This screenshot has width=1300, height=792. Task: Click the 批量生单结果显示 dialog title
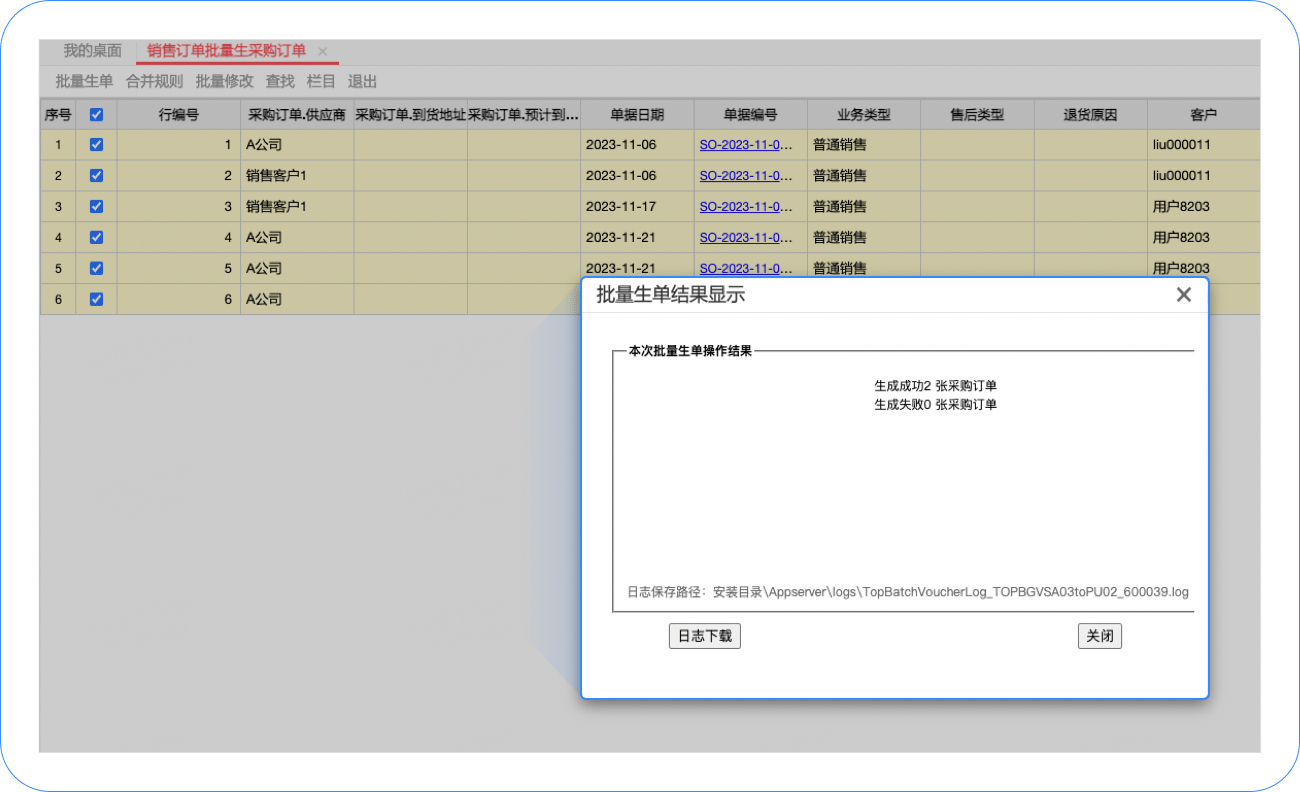click(x=670, y=295)
